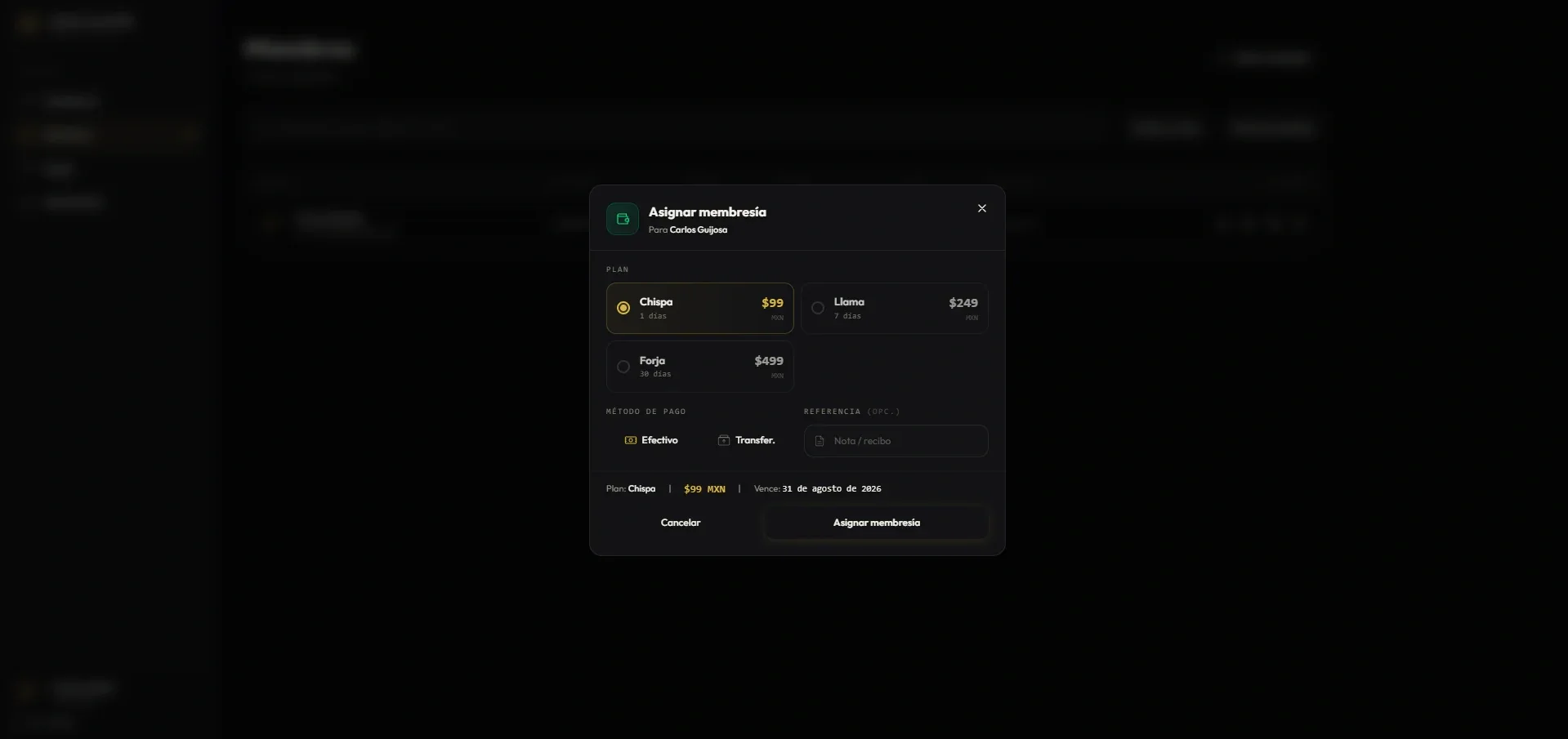
Task: Click the green wallet icon in dialog header
Action: coord(623,219)
